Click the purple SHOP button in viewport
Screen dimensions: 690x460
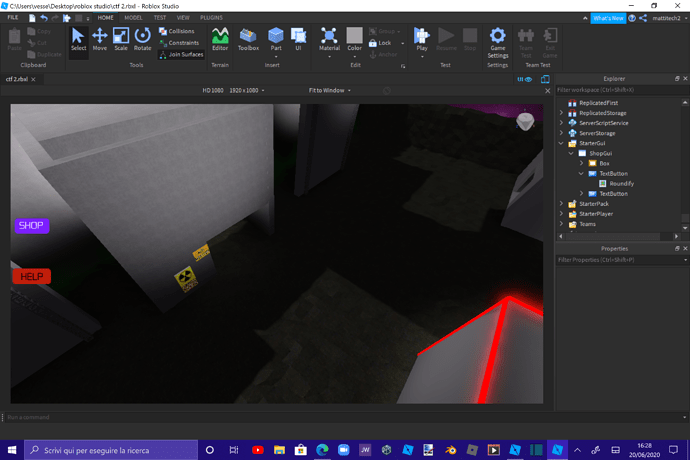click(32, 226)
